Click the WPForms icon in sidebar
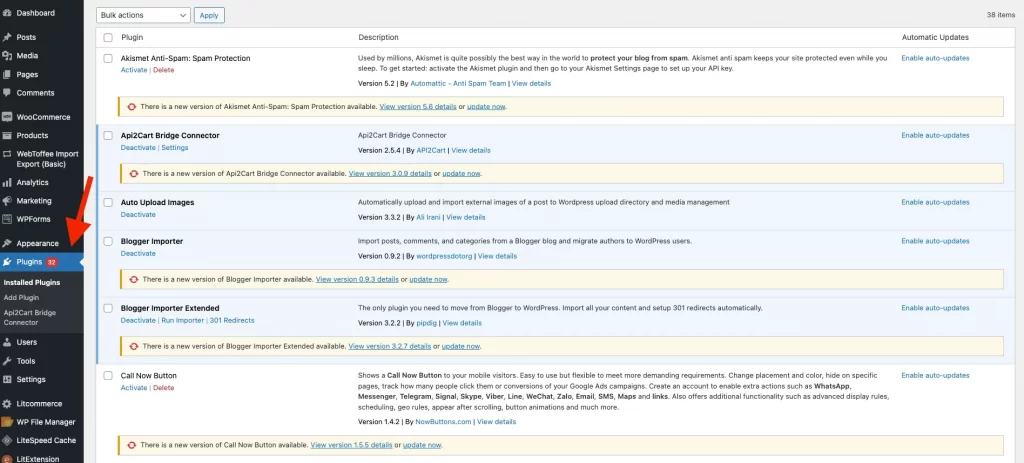1024x463 pixels. [7, 219]
